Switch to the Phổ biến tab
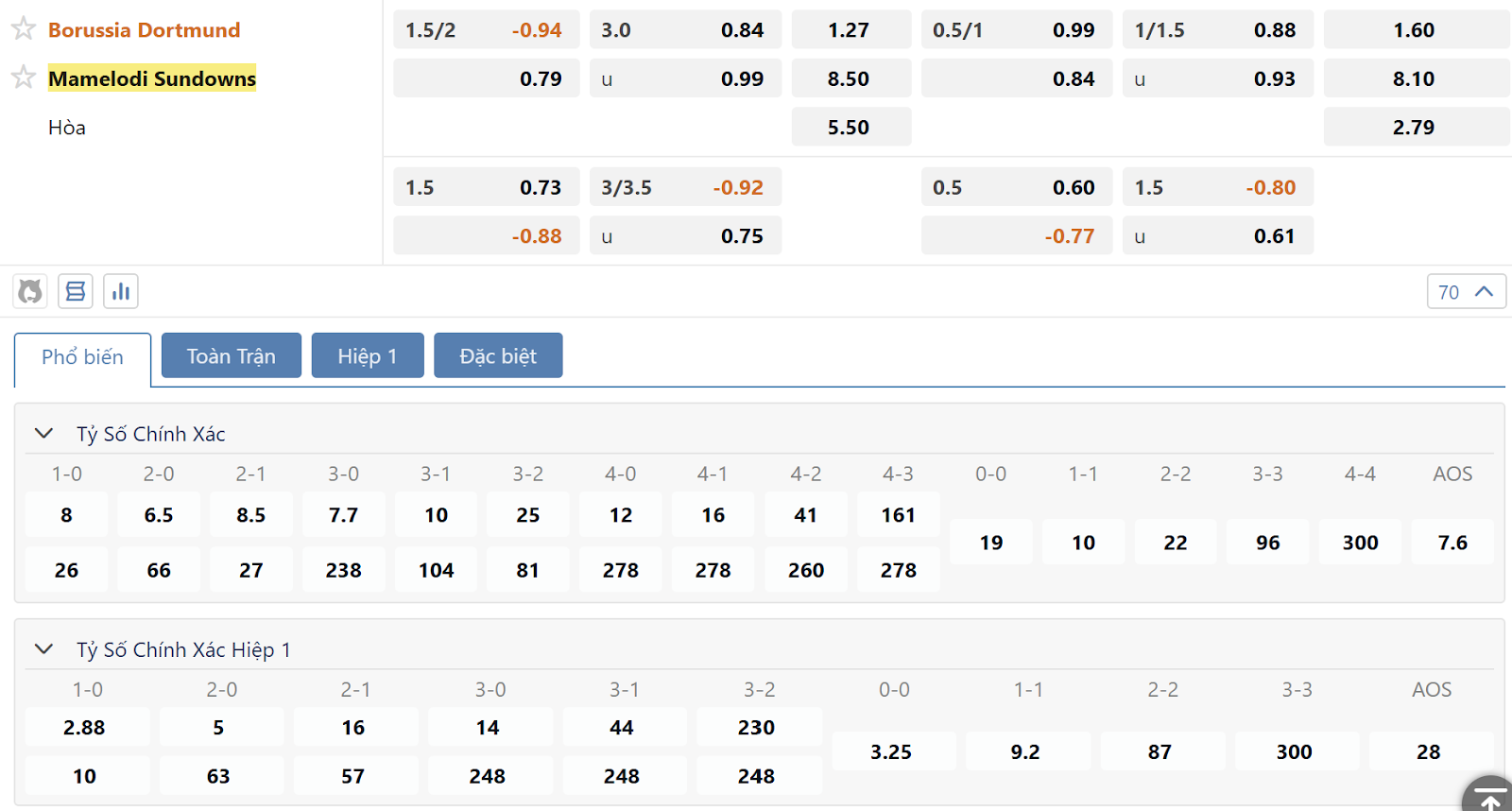Viewport: 1512px width, 811px height. coord(82,357)
